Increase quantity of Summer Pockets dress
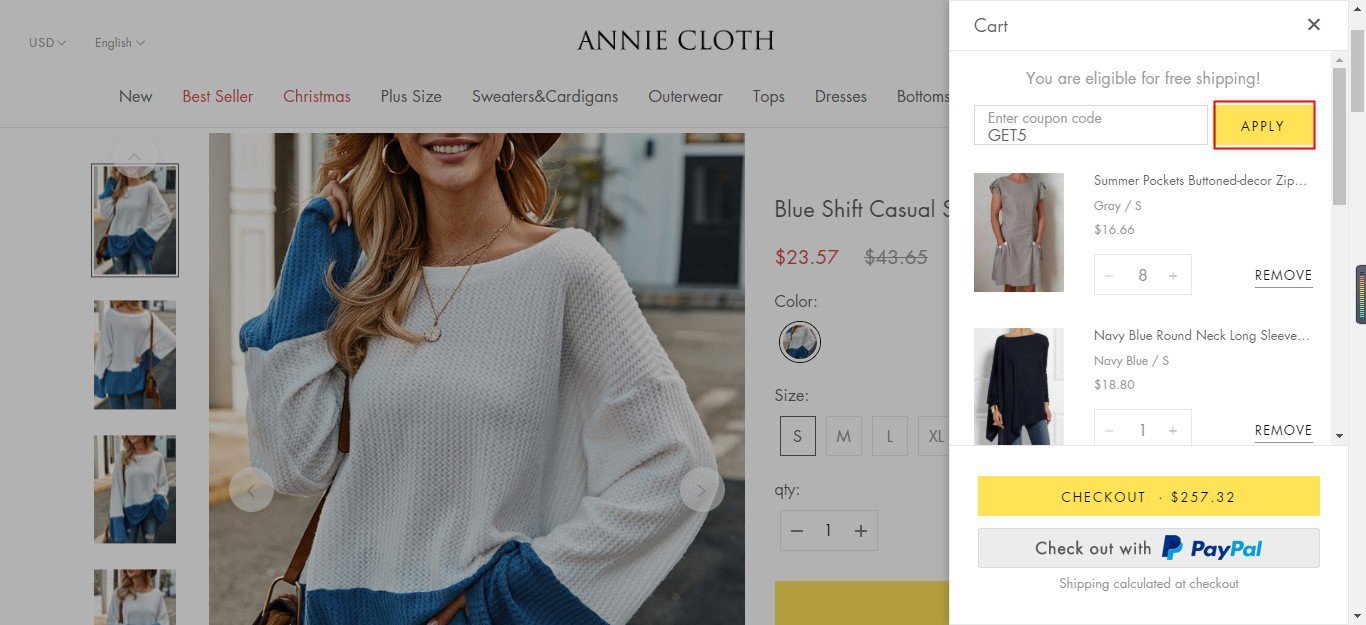The height and width of the screenshot is (625, 1366). 1173,276
